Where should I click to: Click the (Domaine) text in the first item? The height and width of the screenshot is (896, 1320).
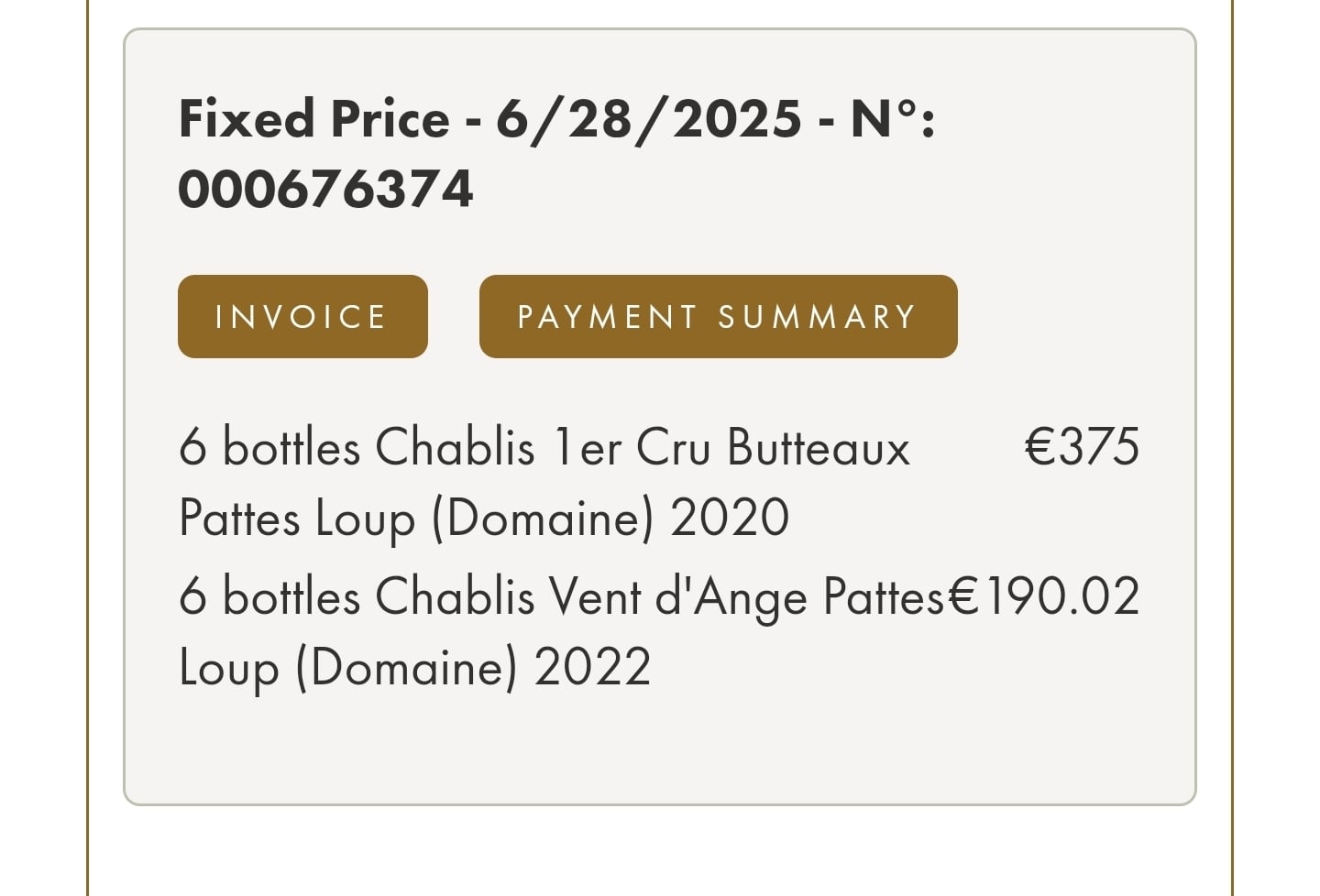click(x=543, y=519)
